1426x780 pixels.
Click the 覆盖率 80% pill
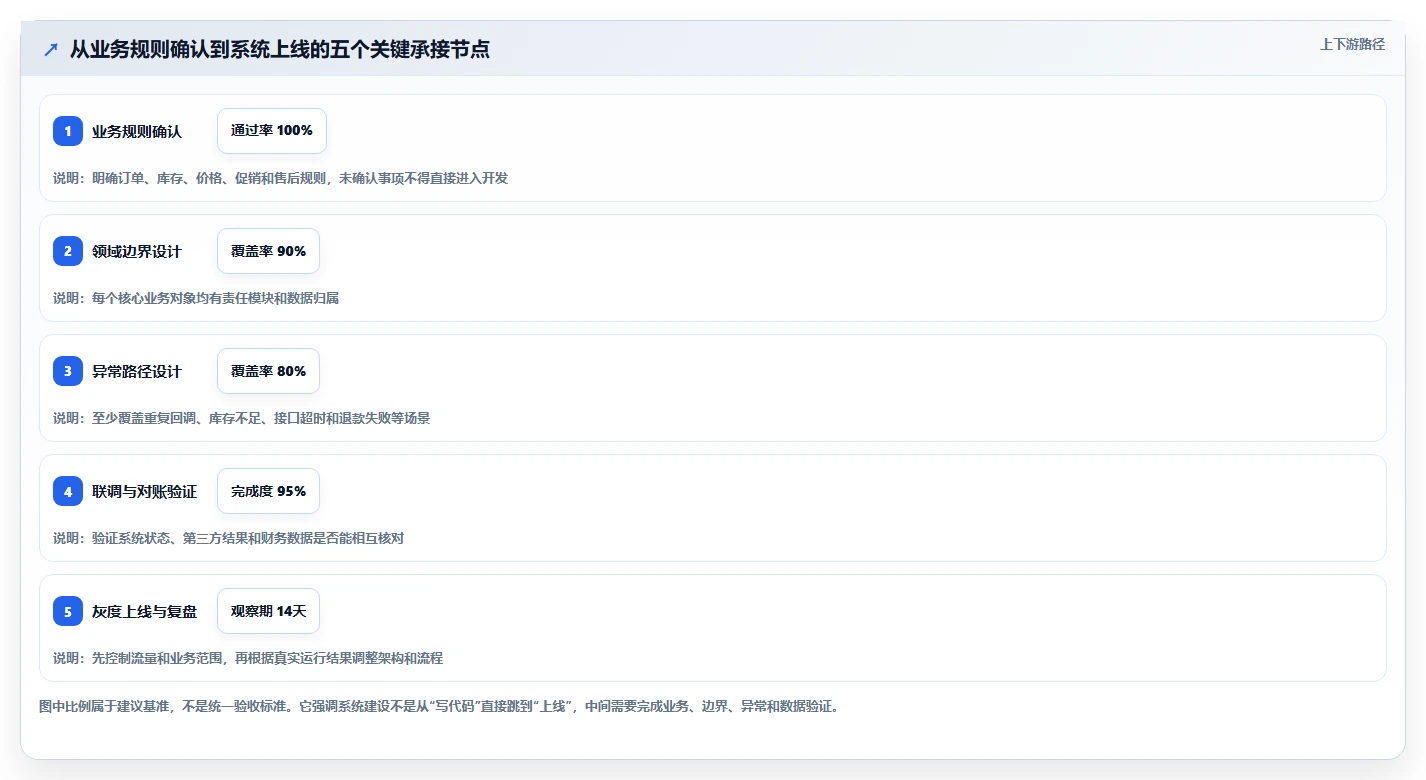coord(268,371)
